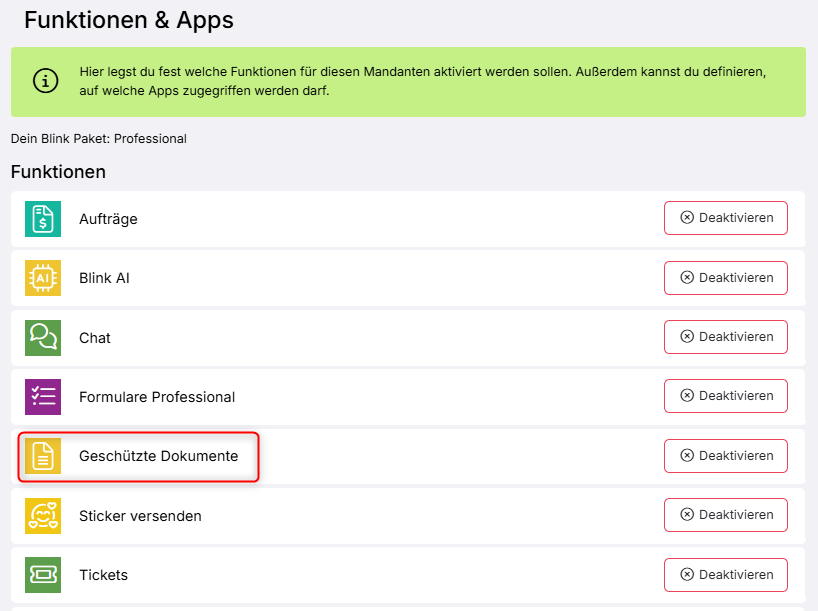Click the Blink AI row label
The image size is (818, 611).
(x=104, y=278)
